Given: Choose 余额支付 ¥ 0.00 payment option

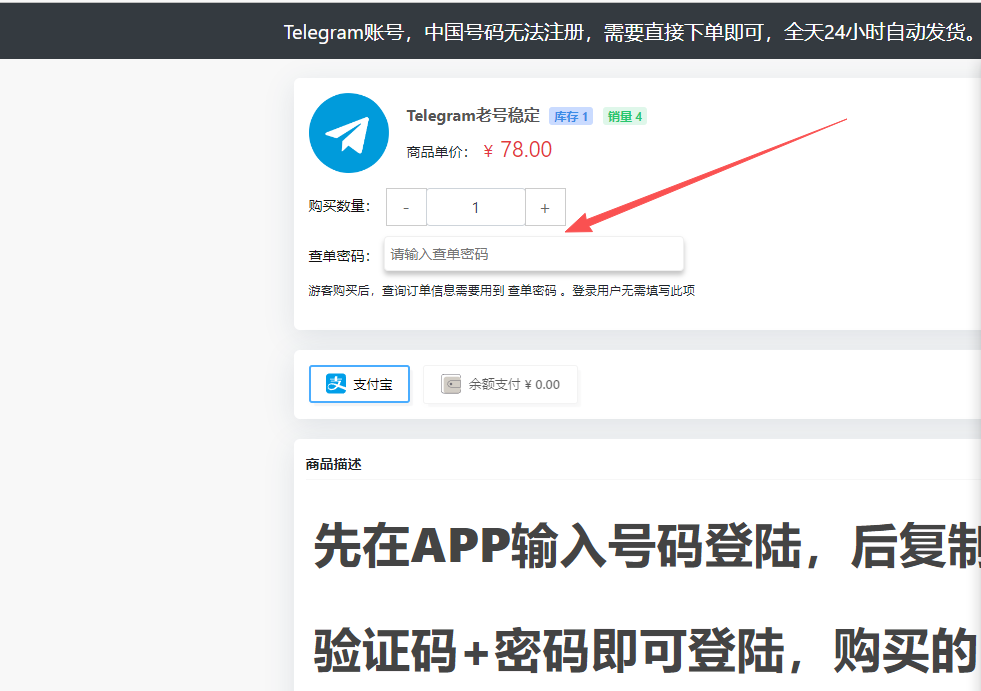Looking at the screenshot, I should (501, 384).
